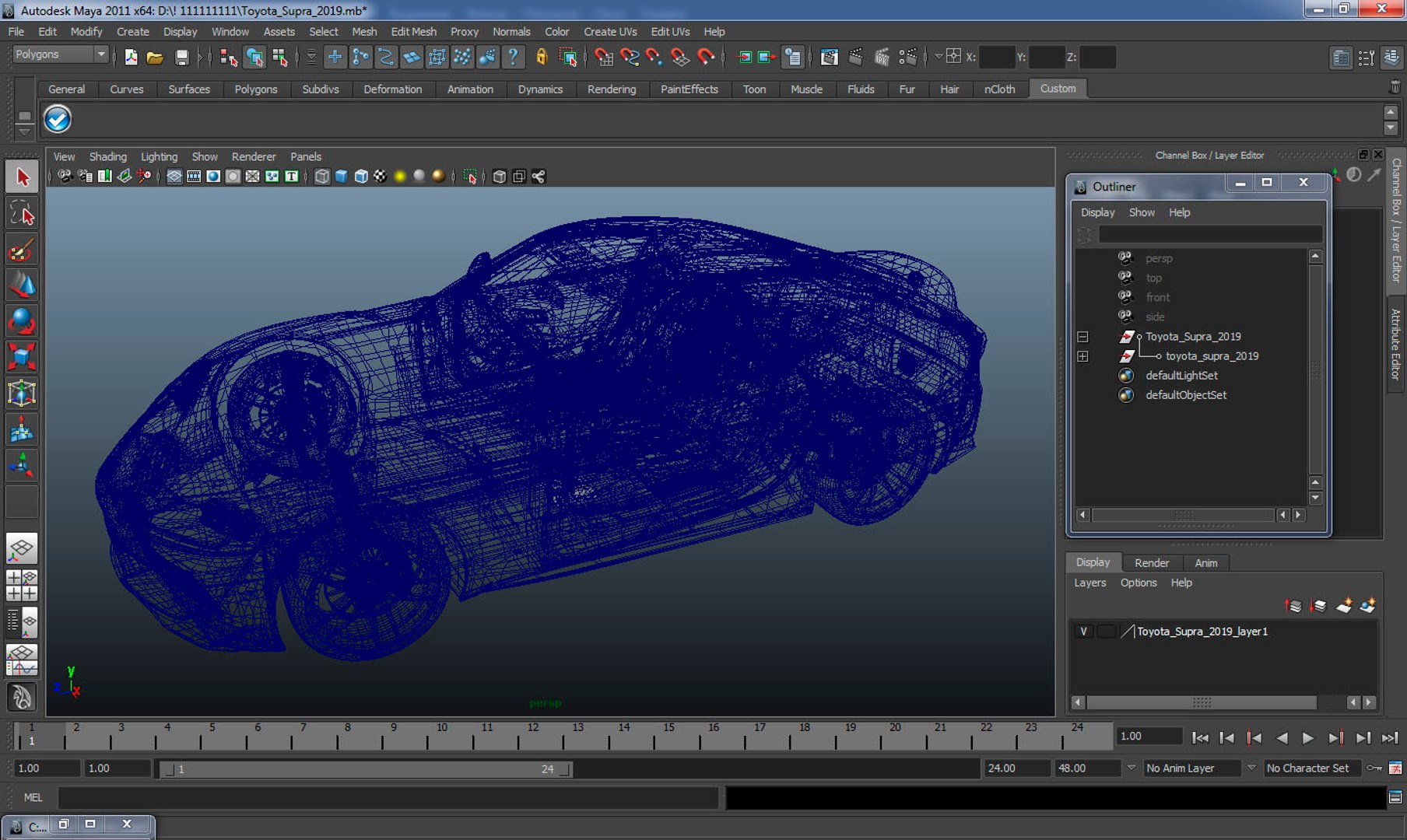Go to end of playback range
1407x840 pixels.
pyautogui.click(x=1390, y=737)
